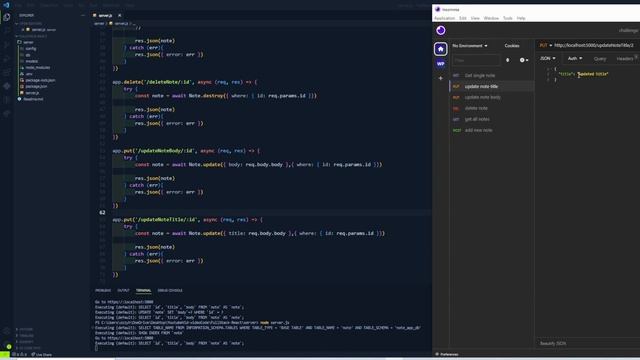640x360 pixels.
Task: Open the Explorer view in VS Code activity bar
Action: [x=7, y=17]
